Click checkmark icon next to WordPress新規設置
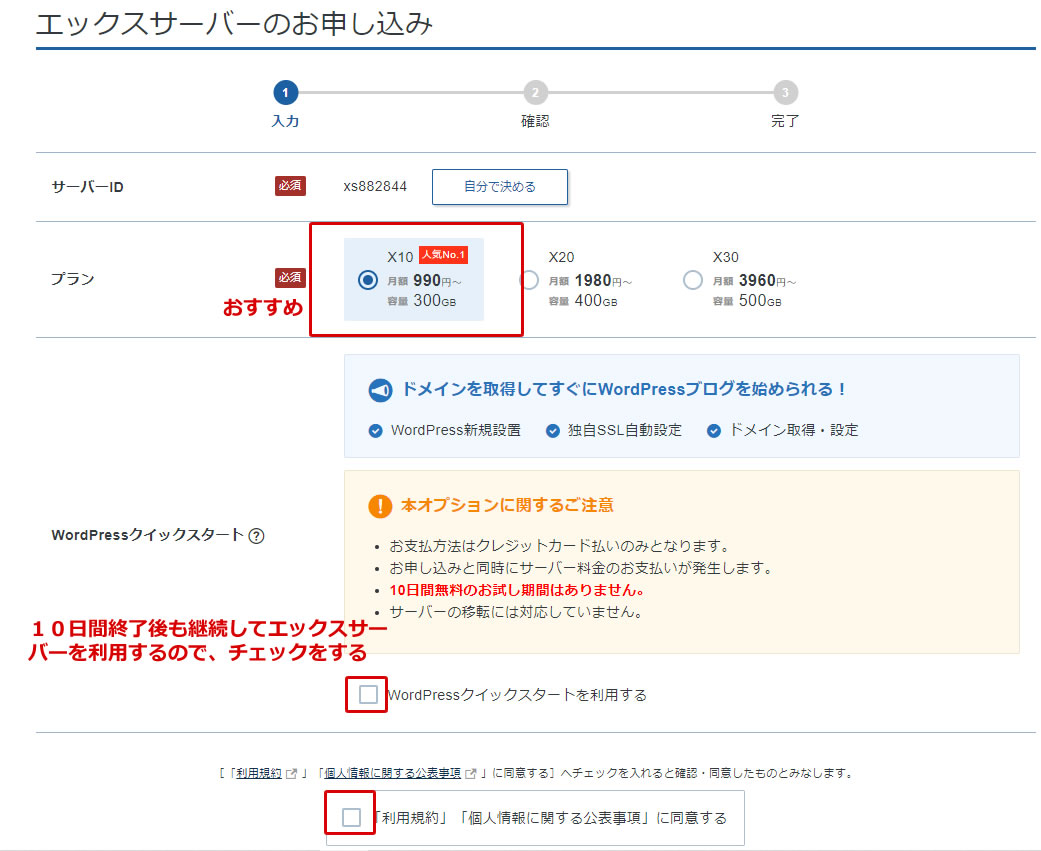 point(375,431)
